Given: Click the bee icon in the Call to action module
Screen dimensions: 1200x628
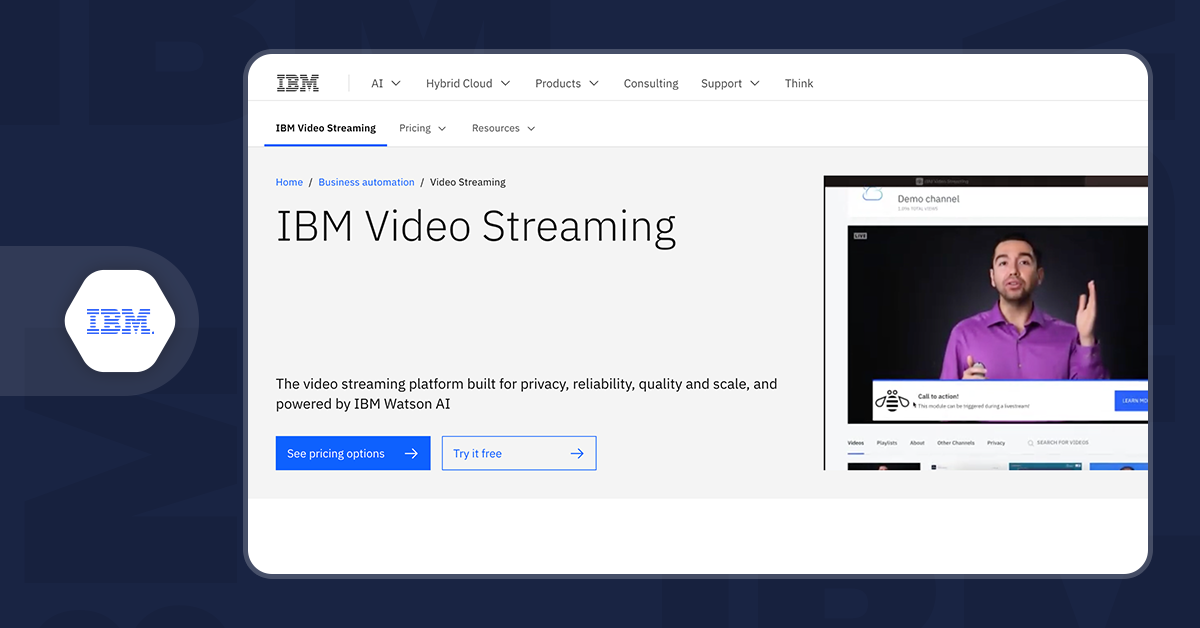Looking at the screenshot, I should (x=891, y=402).
